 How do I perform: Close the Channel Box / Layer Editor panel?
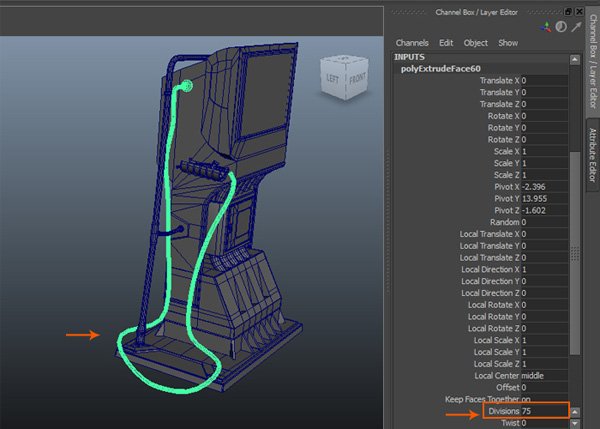[x=580, y=11]
